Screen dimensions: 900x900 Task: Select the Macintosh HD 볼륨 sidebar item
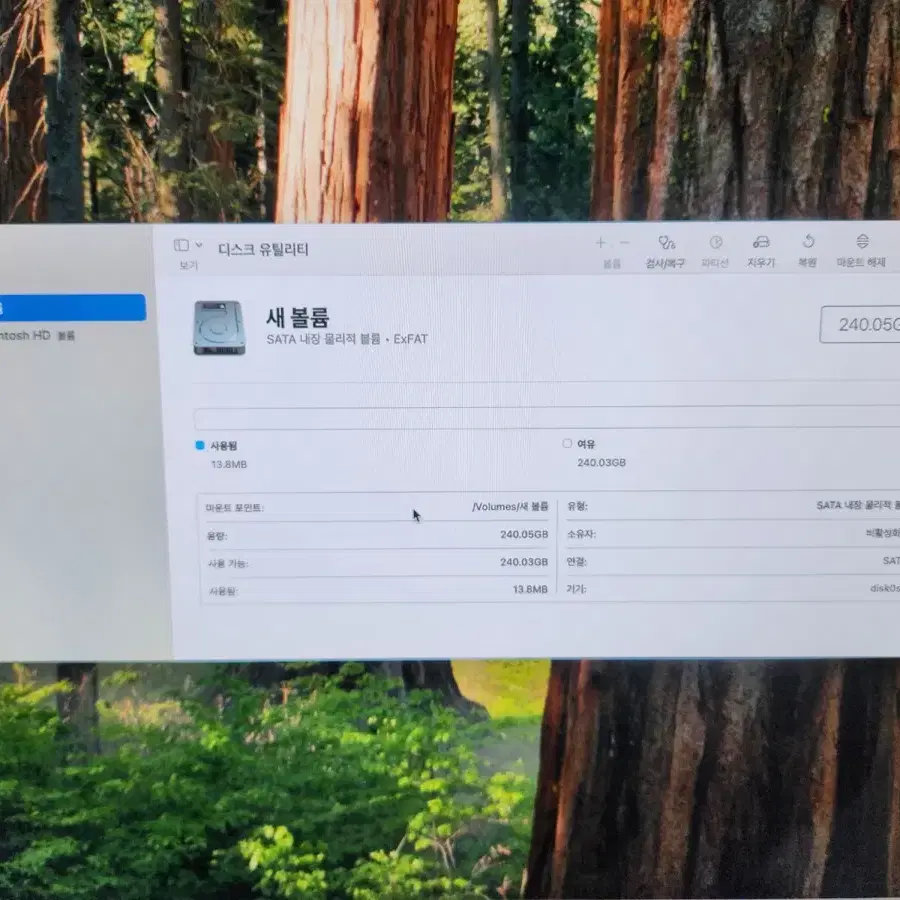(x=37, y=336)
